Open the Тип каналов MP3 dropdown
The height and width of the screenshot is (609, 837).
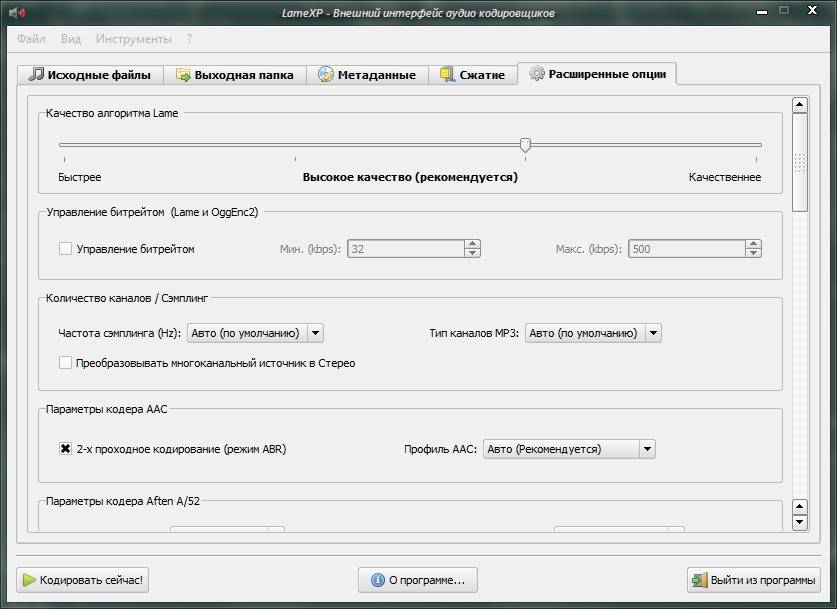coord(593,333)
